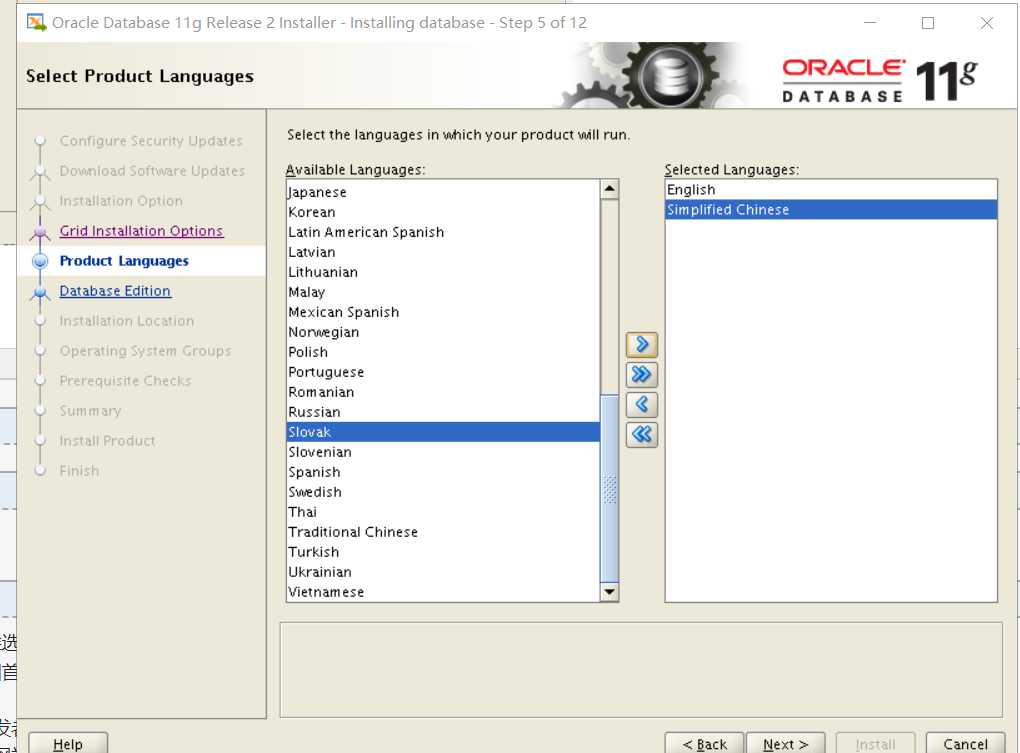Proceed with the Next button
The image size is (1020, 753).
click(x=786, y=744)
